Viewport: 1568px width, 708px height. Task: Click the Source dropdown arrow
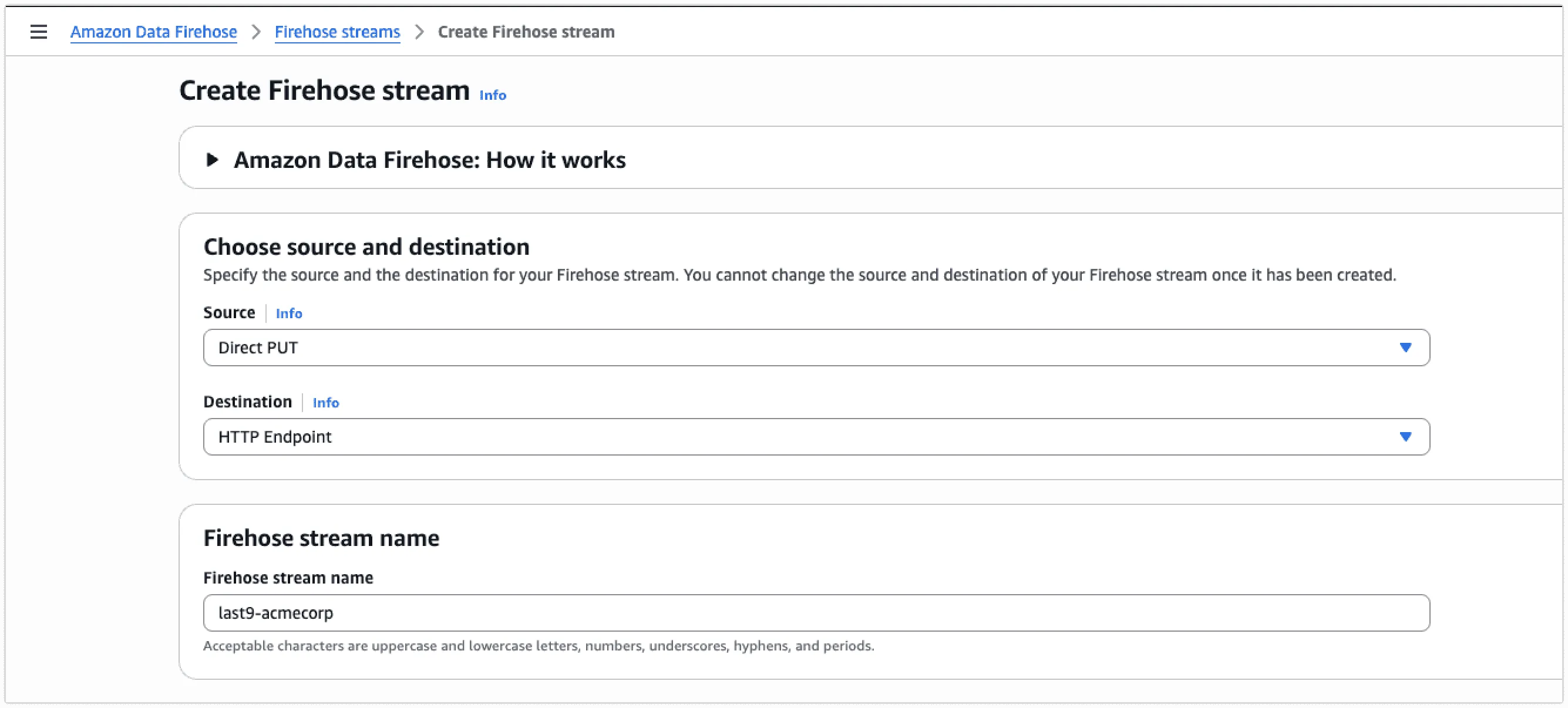click(x=1405, y=348)
